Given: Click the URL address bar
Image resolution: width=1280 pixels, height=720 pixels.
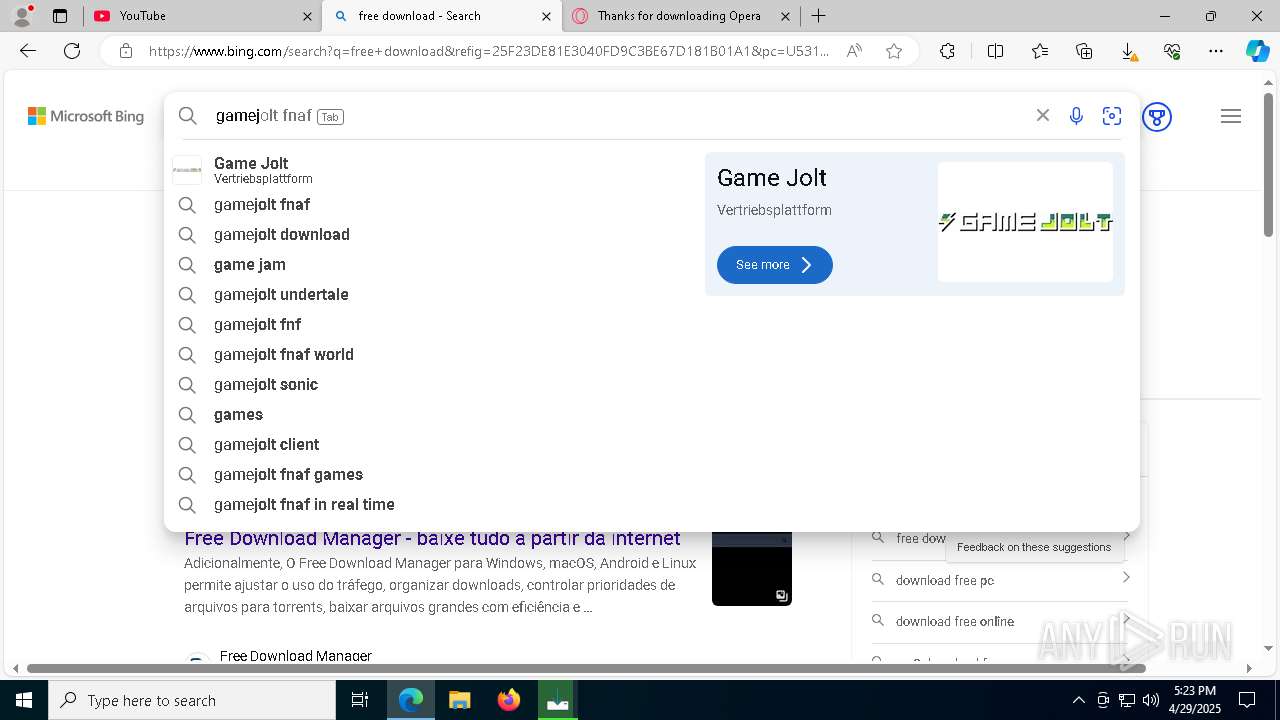Looking at the screenshot, I should (488, 51).
